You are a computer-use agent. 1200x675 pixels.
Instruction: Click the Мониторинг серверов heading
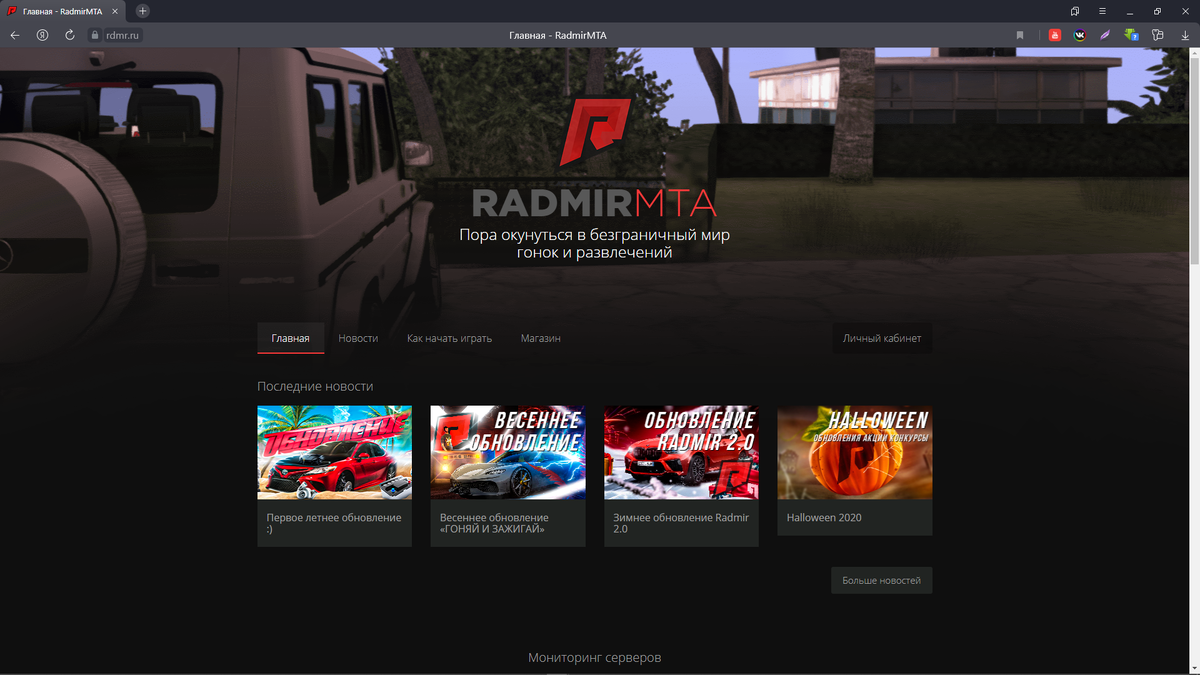[x=594, y=657]
